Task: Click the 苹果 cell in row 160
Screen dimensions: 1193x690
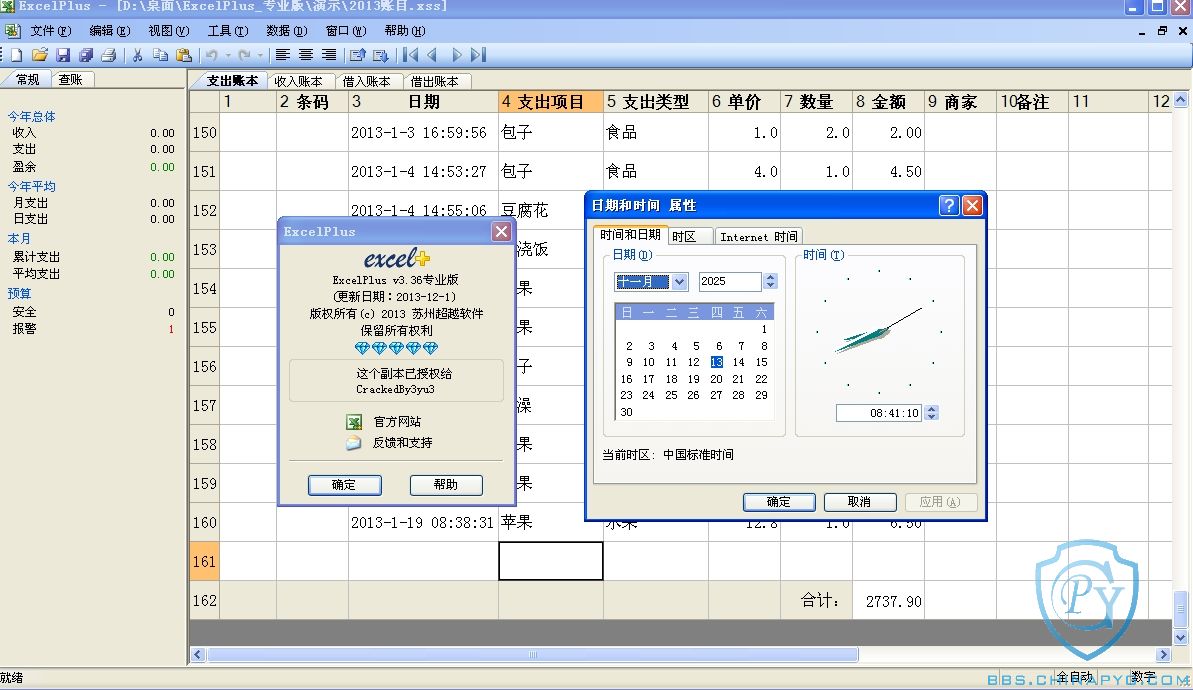Action: coord(551,522)
